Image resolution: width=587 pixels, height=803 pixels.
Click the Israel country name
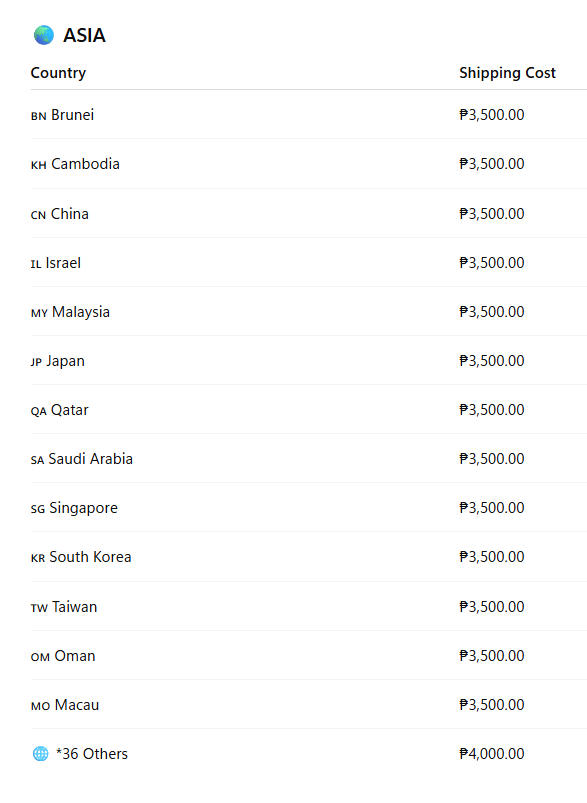(64, 263)
